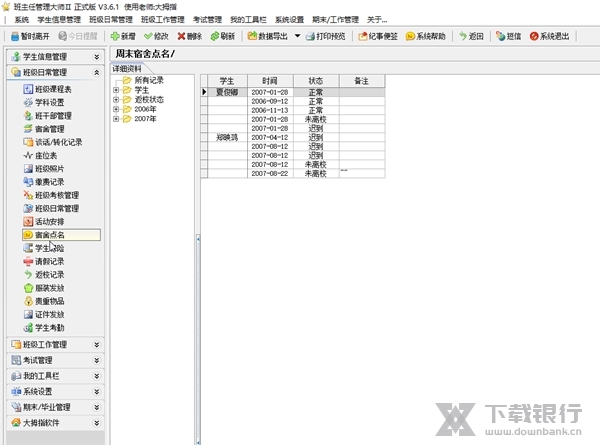Open 短信 messaging
600x445 pixels.
coord(509,36)
